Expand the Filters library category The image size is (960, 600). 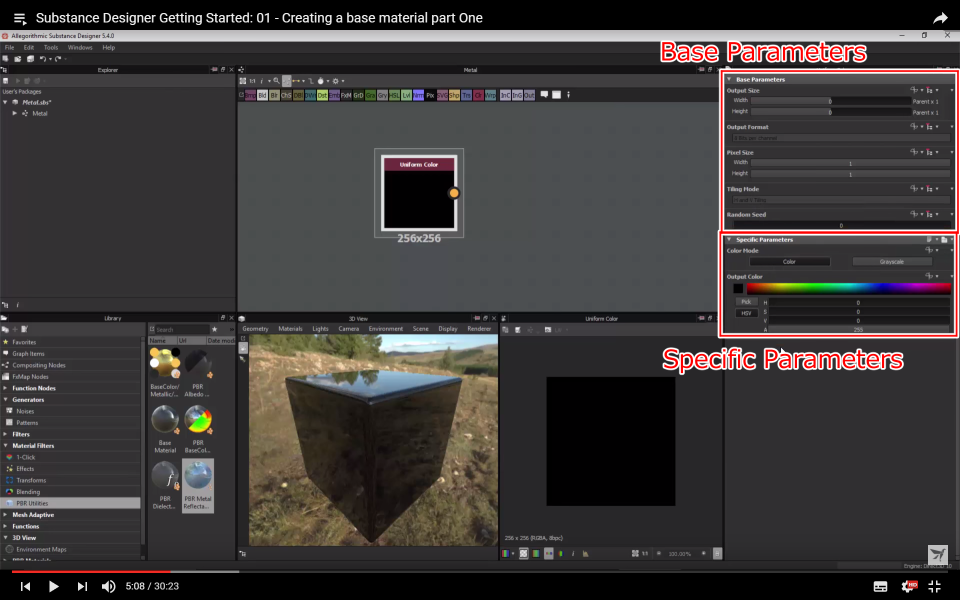pos(6,434)
